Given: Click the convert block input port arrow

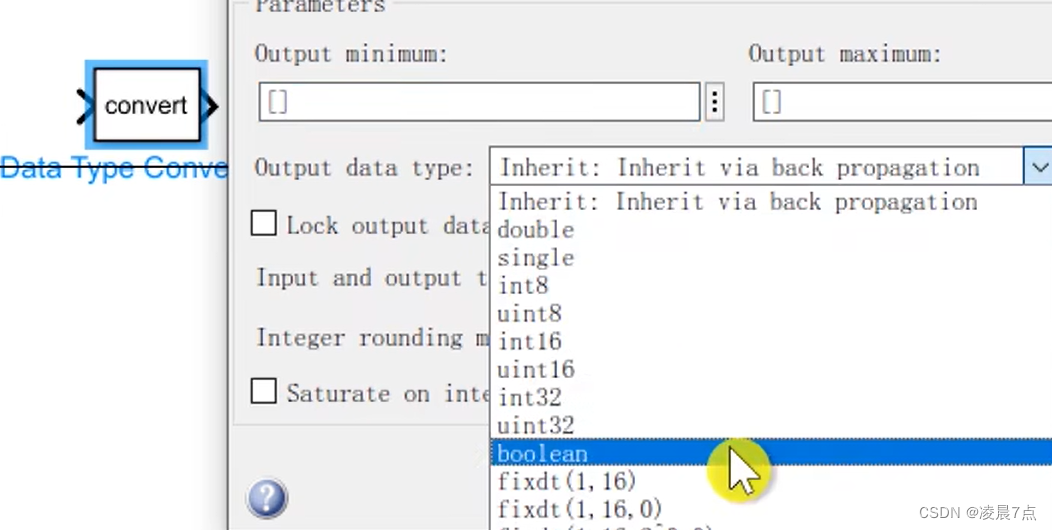Looking at the screenshot, I should 84,106.
